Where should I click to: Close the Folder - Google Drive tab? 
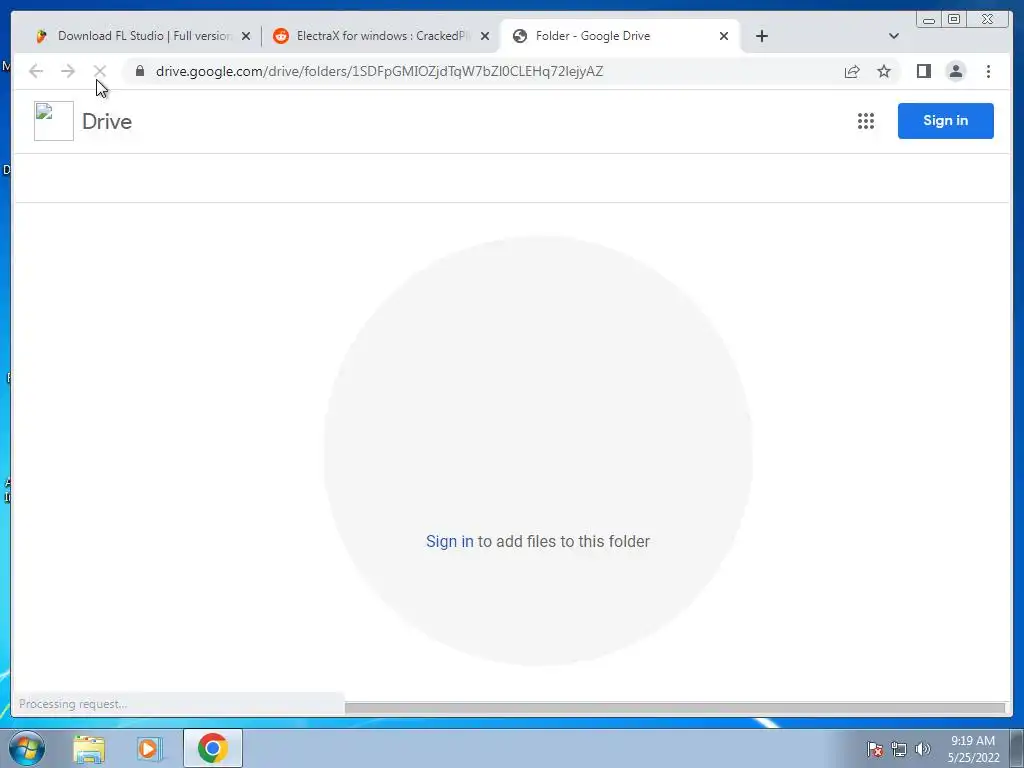click(724, 36)
